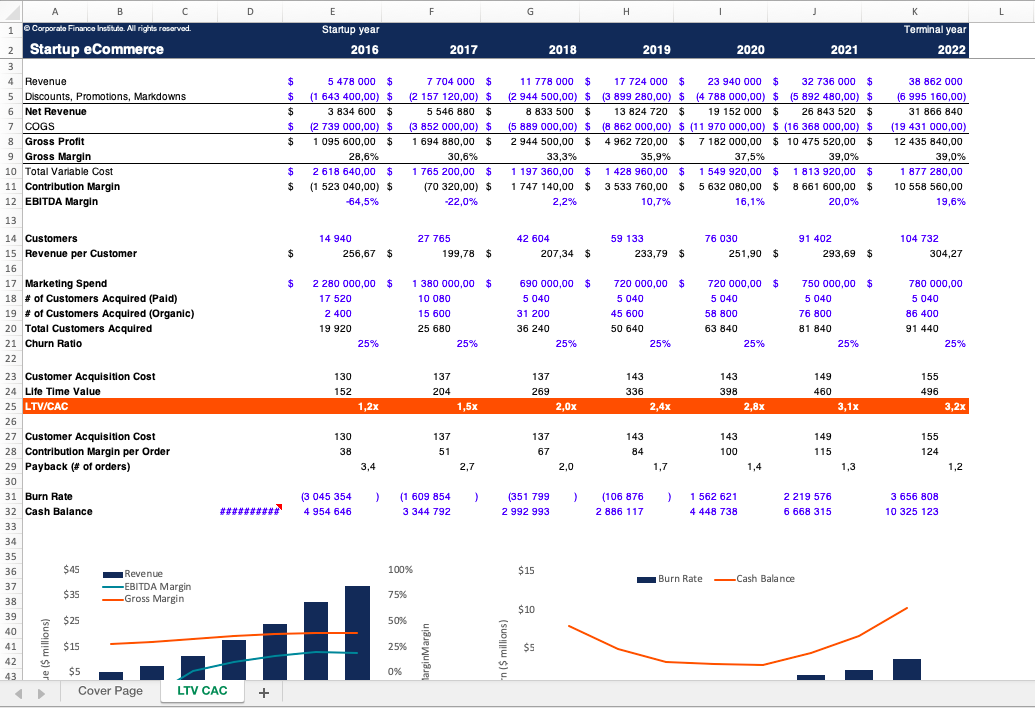Select row 25 header for LTV/CAC

point(9,407)
